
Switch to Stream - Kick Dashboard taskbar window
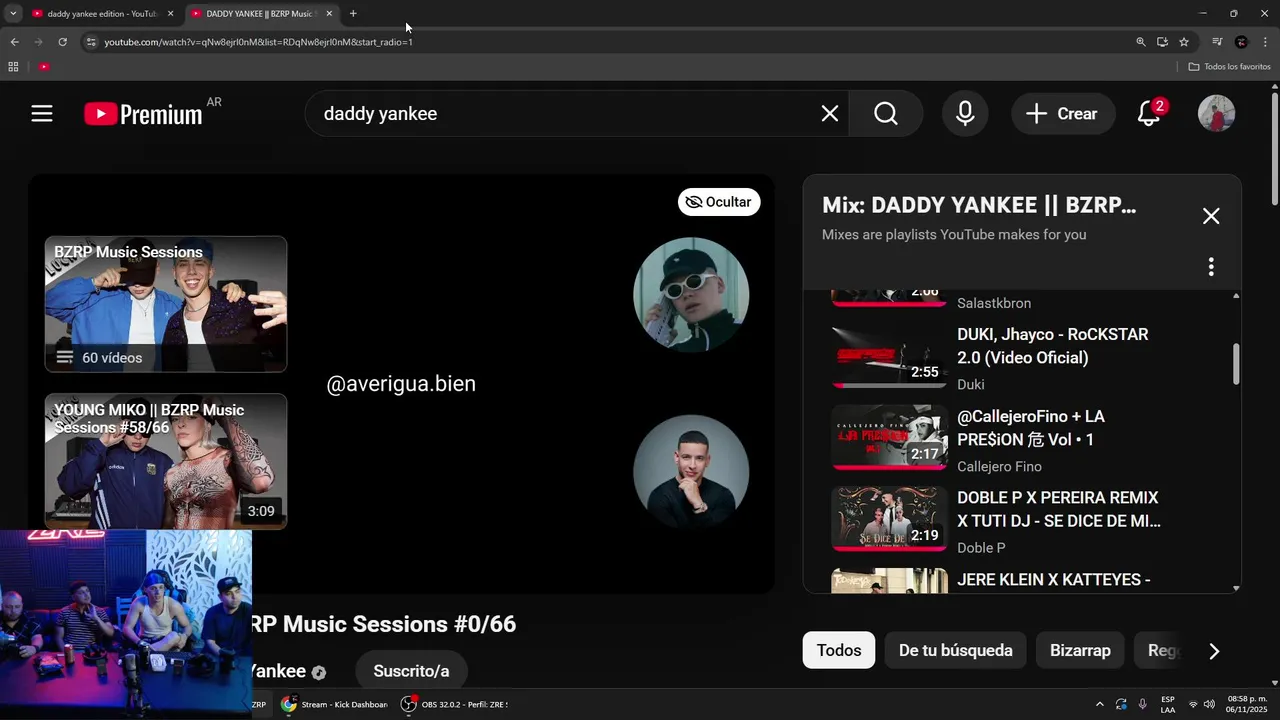335,705
